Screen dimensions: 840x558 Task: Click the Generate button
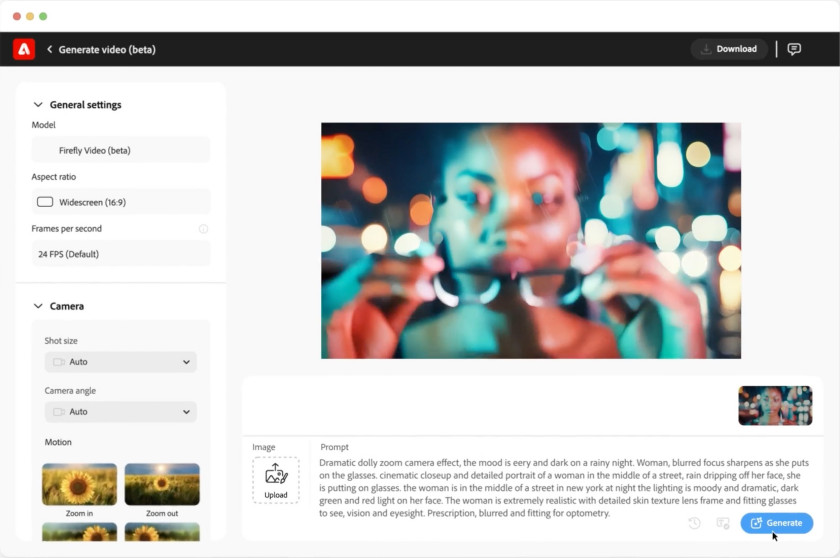click(x=777, y=523)
